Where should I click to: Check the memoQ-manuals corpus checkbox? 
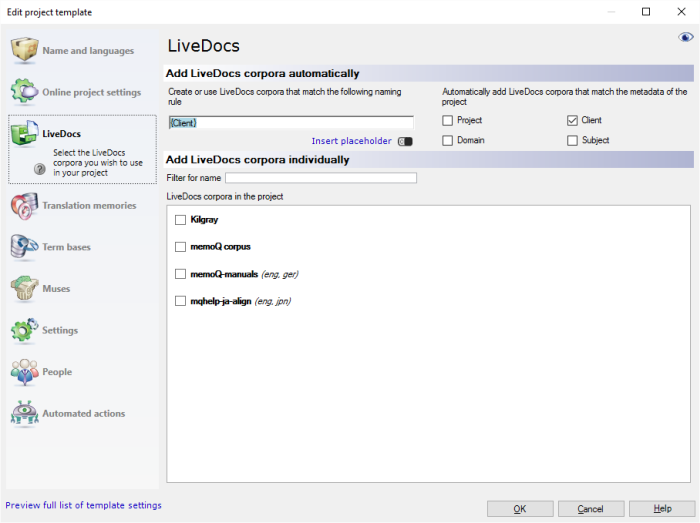tap(180, 273)
